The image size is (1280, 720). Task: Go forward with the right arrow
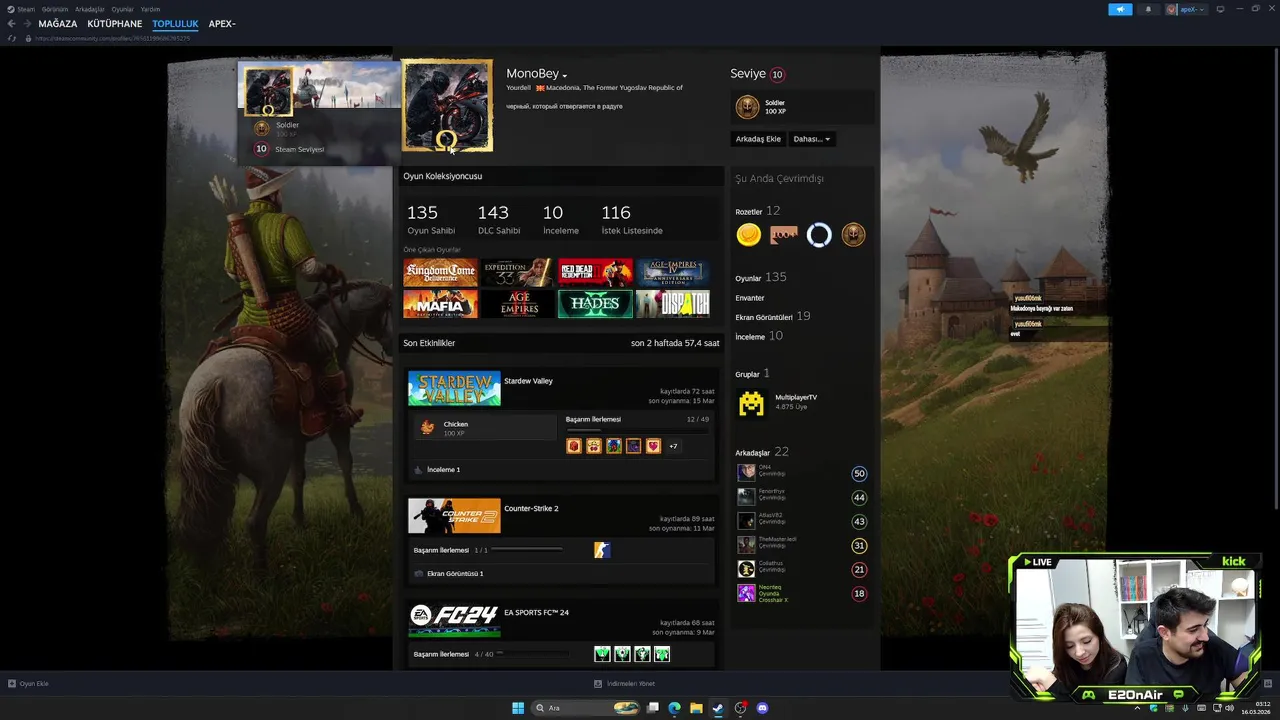26,23
